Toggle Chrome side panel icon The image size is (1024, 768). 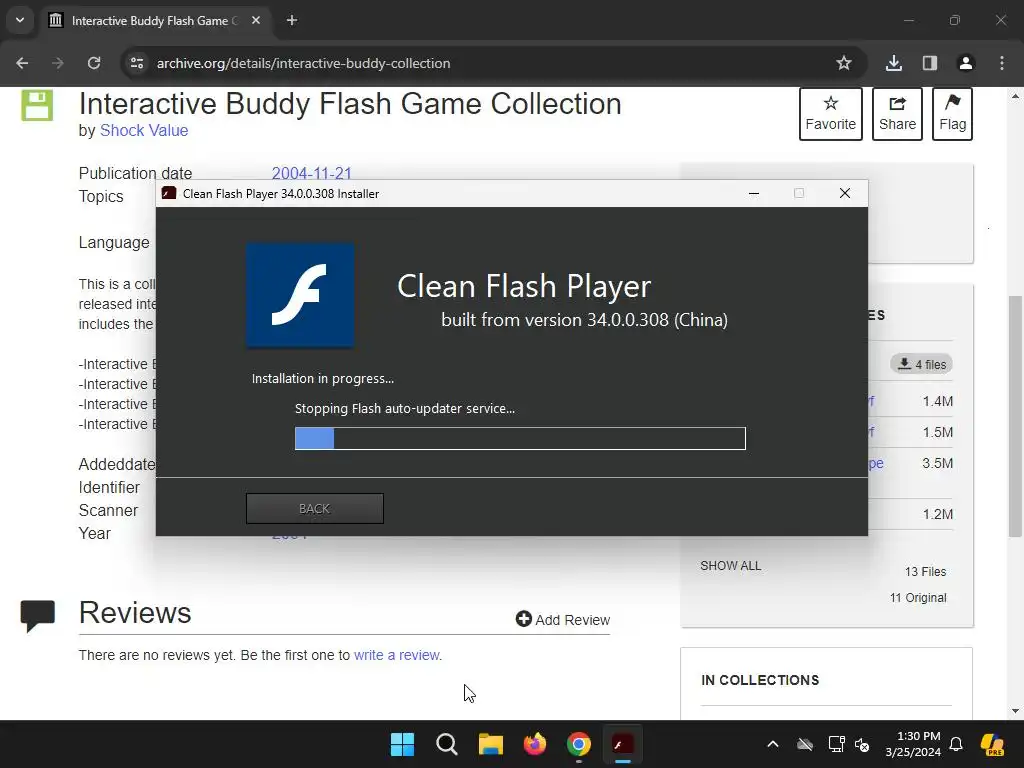point(929,63)
